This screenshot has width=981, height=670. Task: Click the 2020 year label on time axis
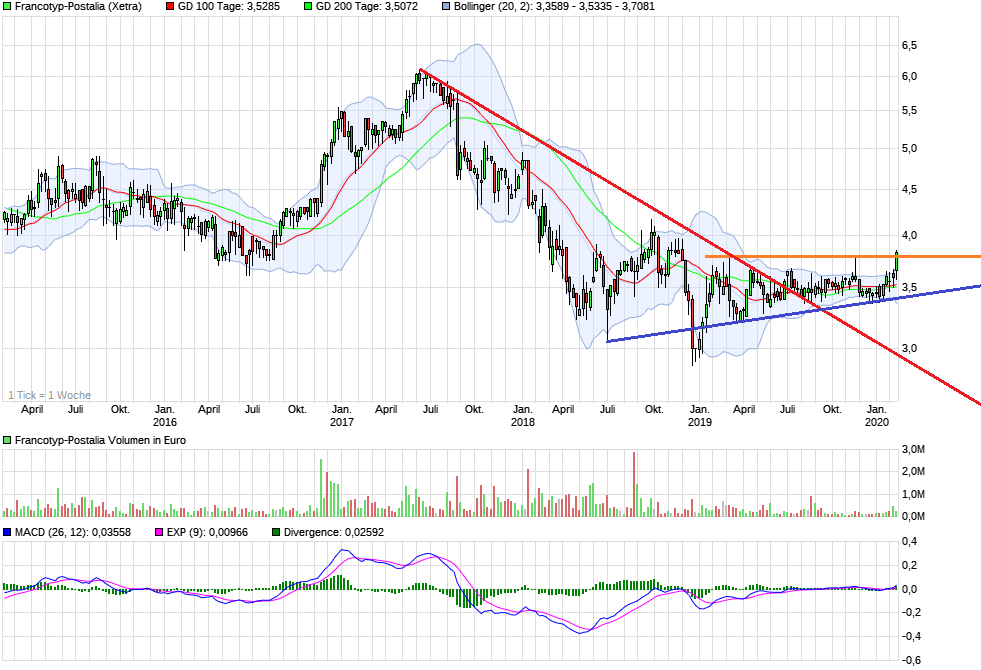pos(877,422)
